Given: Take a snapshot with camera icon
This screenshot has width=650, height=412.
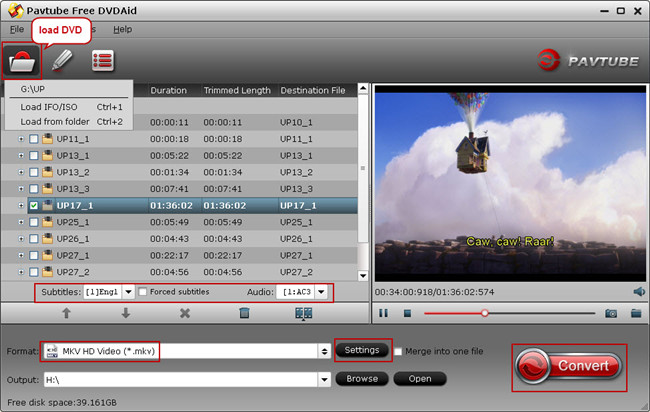Looking at the screenshot, I should pyautogui.click(x=611, y=313).
